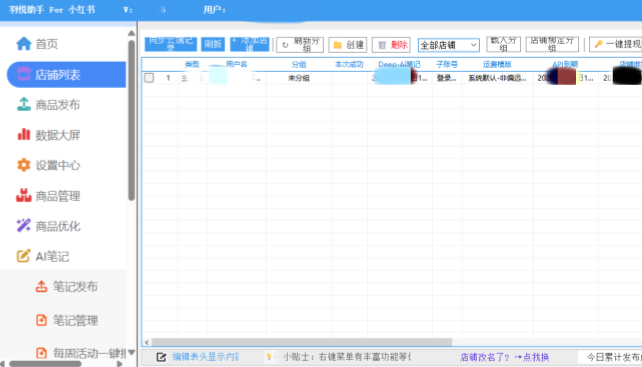This screenshot has height=367, width=642.
Task: Open the 首页 home page
Action: pyautogui.click(x=37, y=44)
